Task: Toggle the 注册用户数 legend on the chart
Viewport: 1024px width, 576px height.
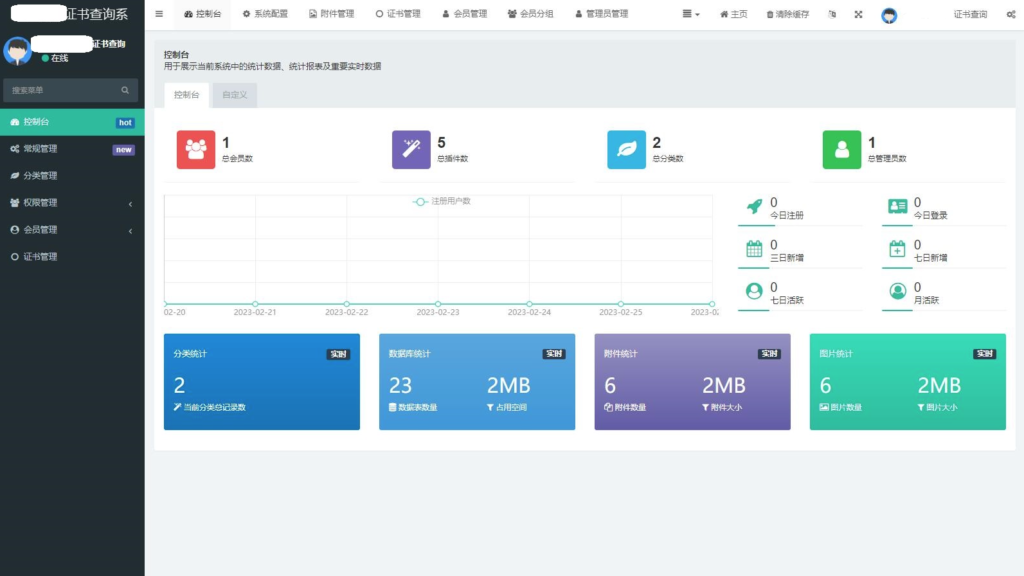Action: [x=443, y=200]
